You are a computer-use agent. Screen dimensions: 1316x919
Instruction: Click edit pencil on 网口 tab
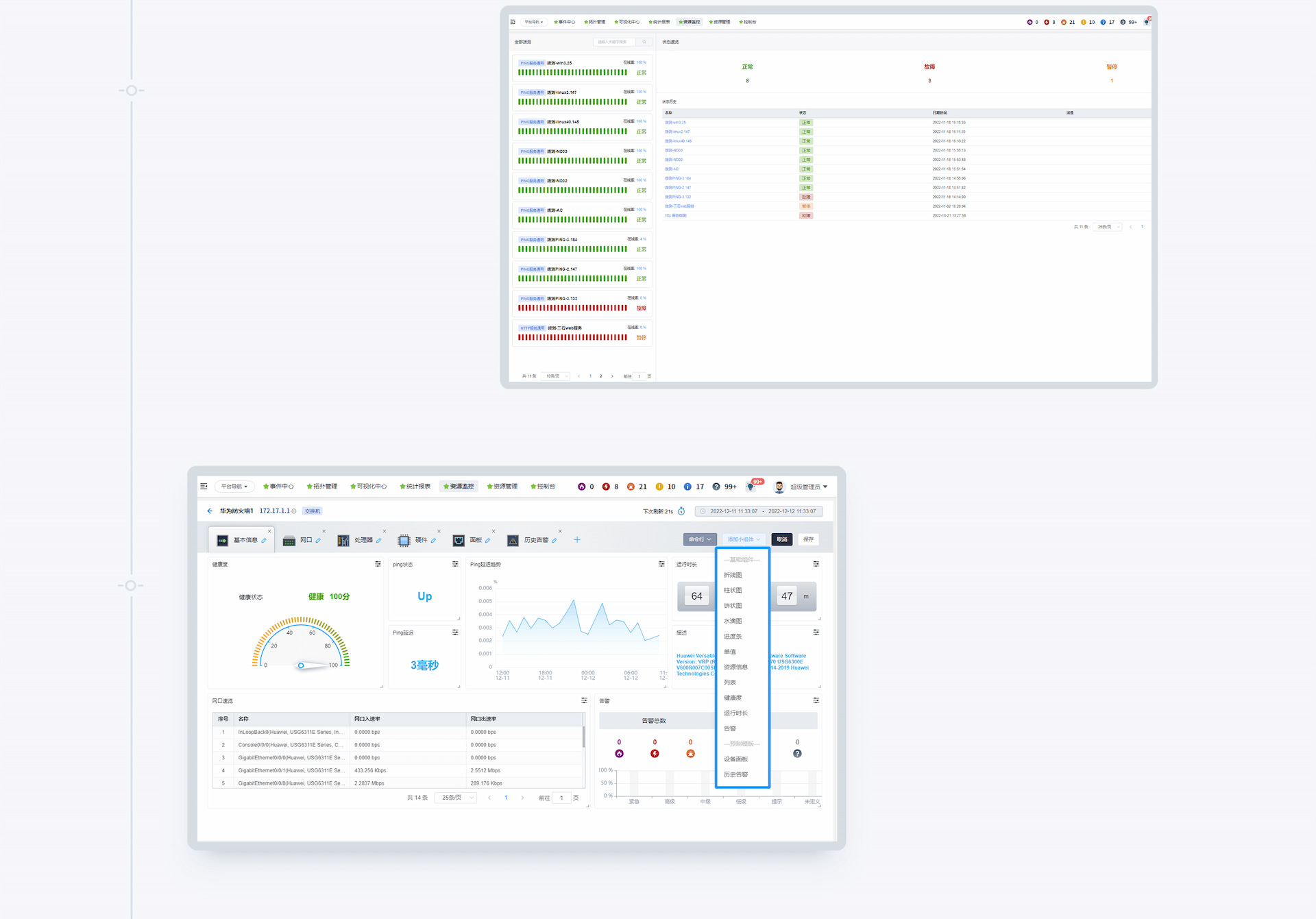click(318, 541)
